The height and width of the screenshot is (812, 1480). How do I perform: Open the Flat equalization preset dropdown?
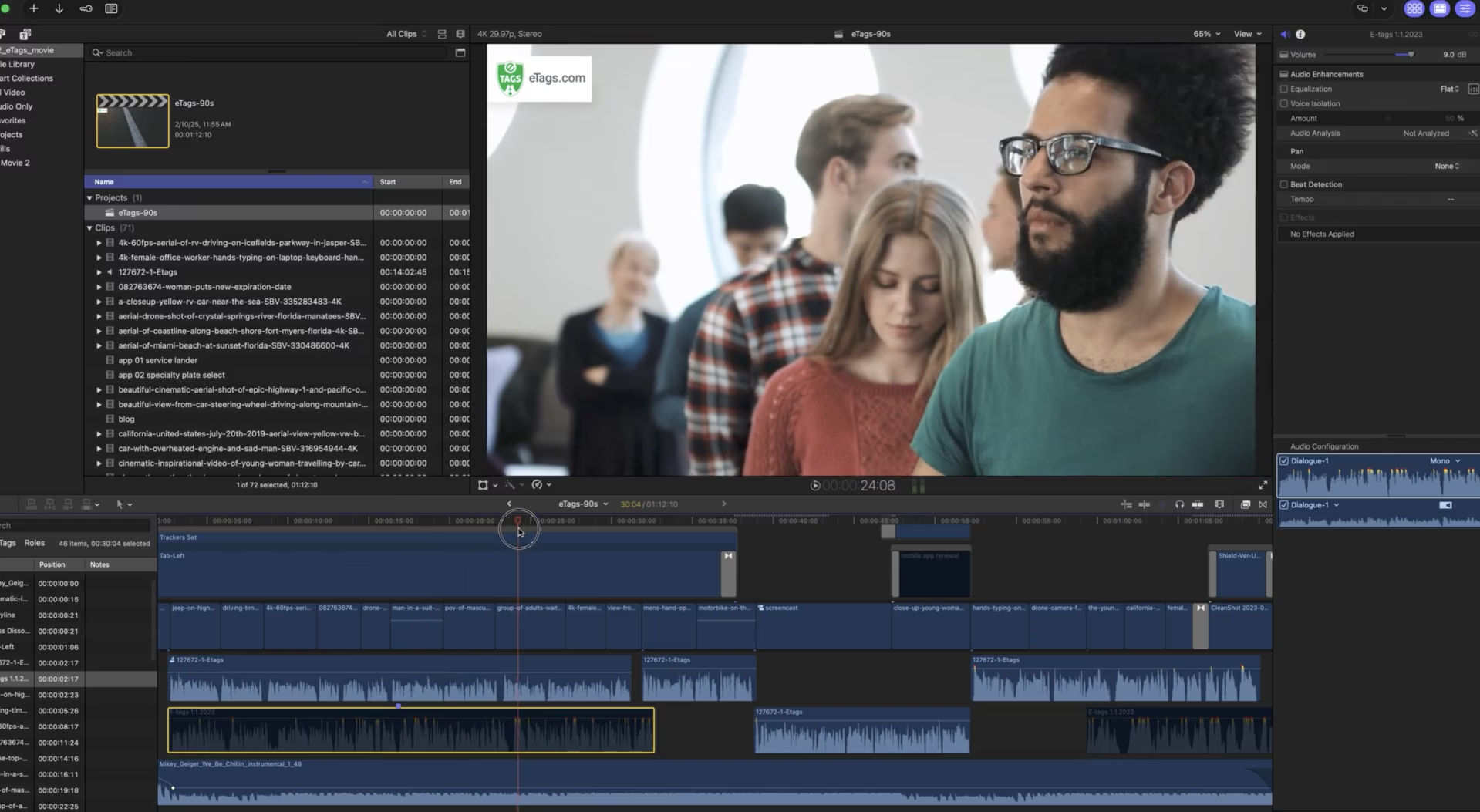tap(1449, 89)
